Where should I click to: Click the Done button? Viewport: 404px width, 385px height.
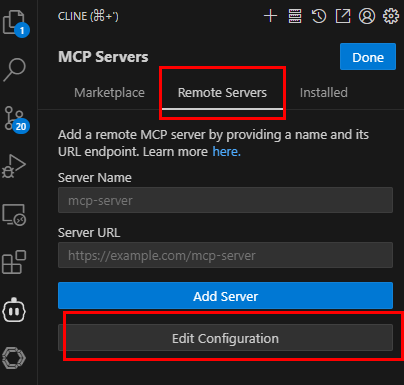click(368, 57)
